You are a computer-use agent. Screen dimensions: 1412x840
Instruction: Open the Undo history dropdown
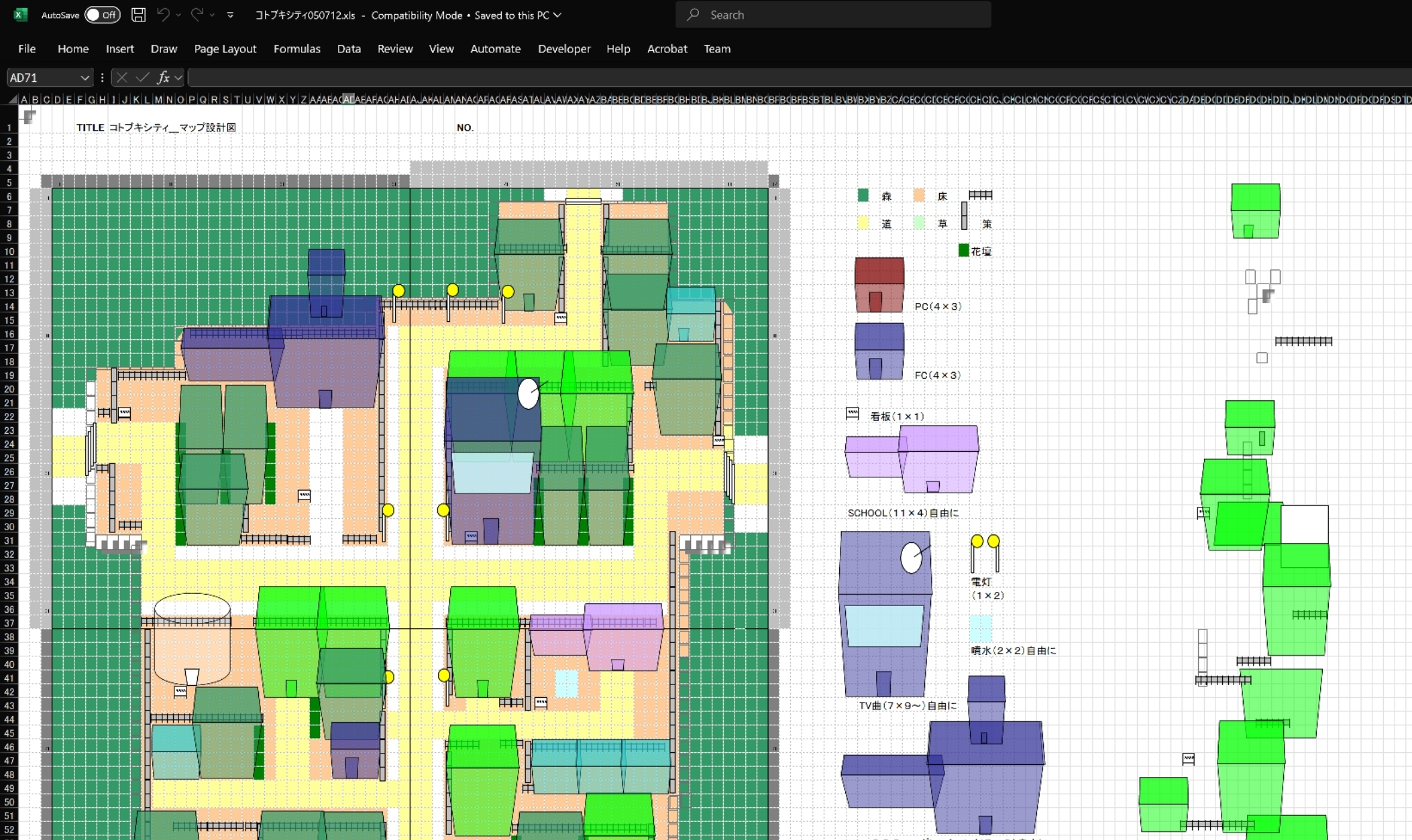pos(178,15)
